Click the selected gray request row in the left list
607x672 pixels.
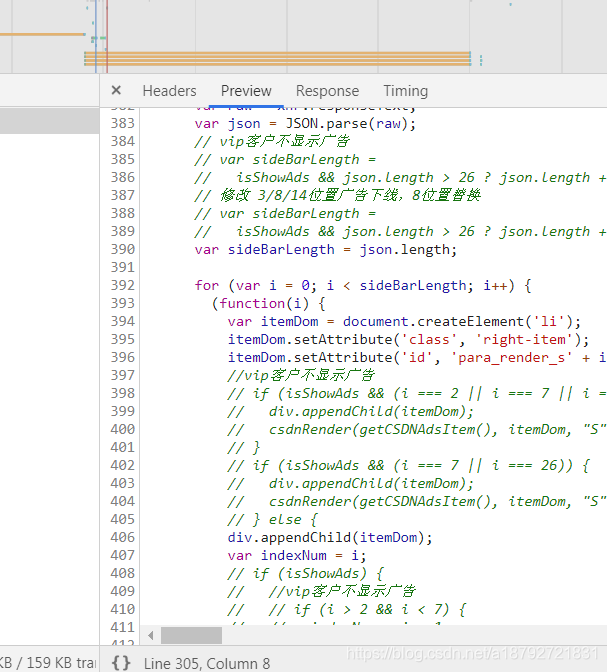pos(49,121)
